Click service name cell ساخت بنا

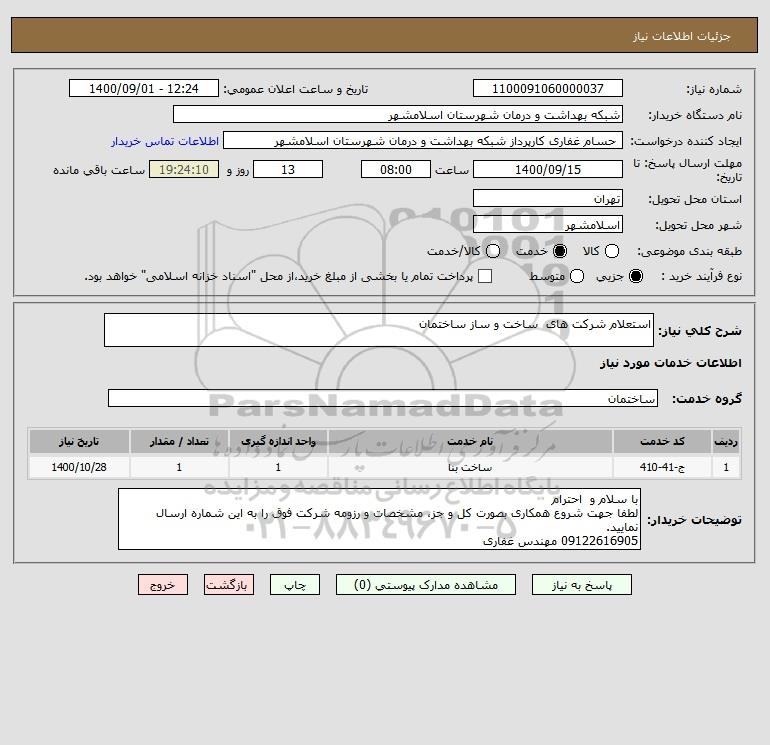pyautogui.click(x=470, y=467)
